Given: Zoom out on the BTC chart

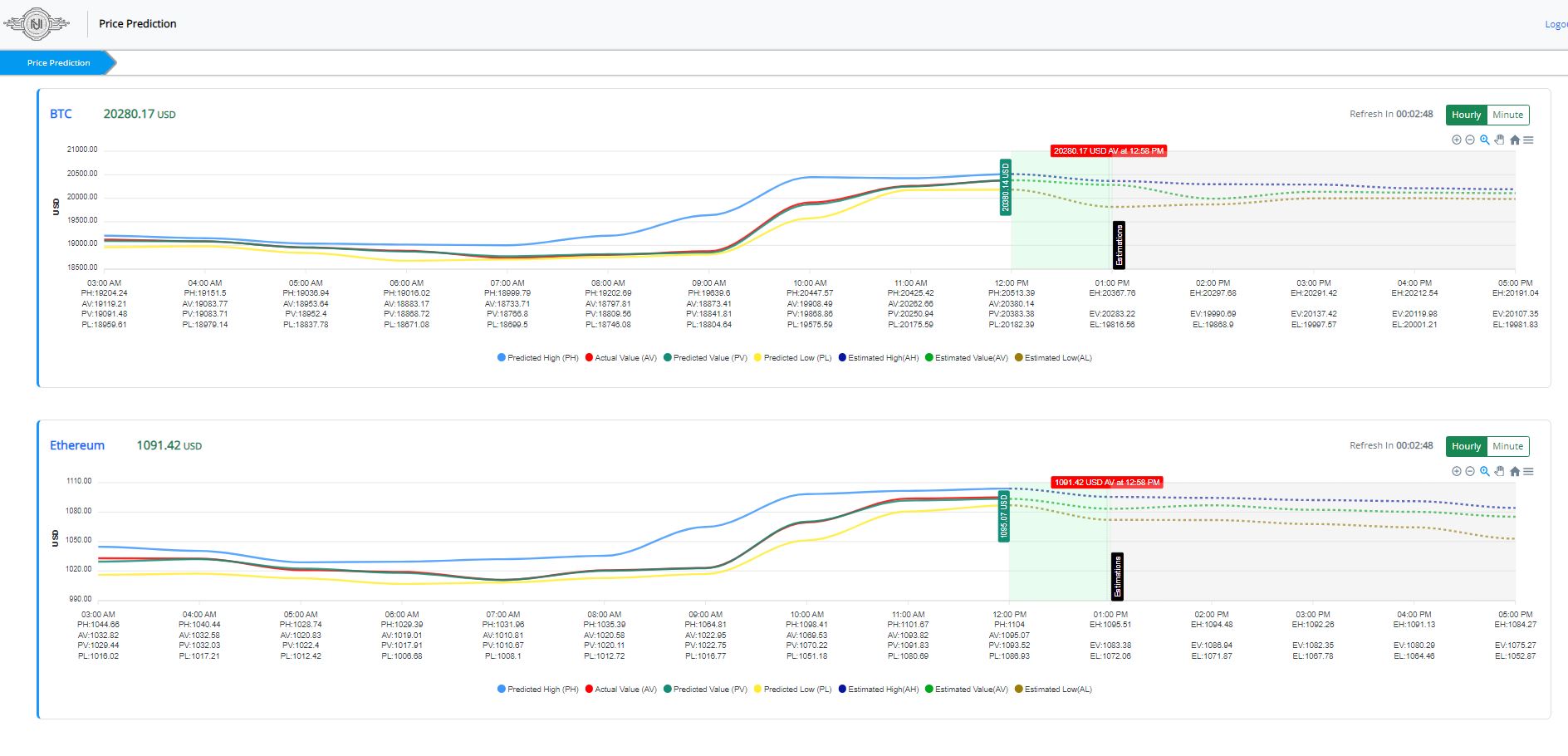Looking at the screenshot, I should click(1470, 140).
